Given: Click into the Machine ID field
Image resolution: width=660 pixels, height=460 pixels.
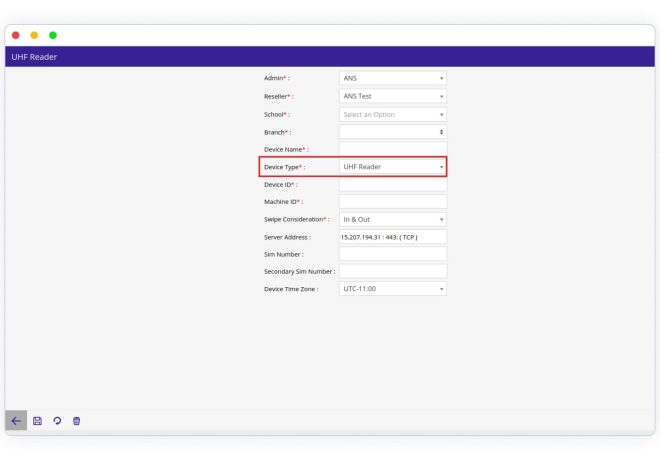Looking at the screenshot, I should tap(393, 202).
